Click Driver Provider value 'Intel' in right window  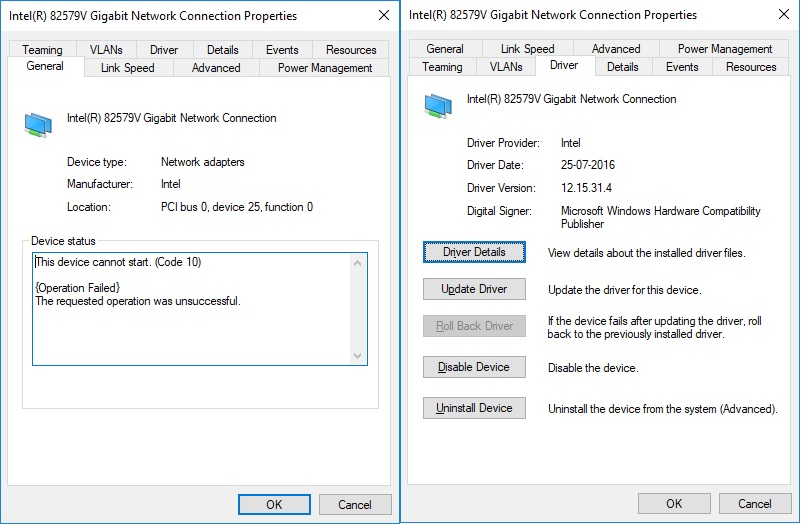coord(571,143)
